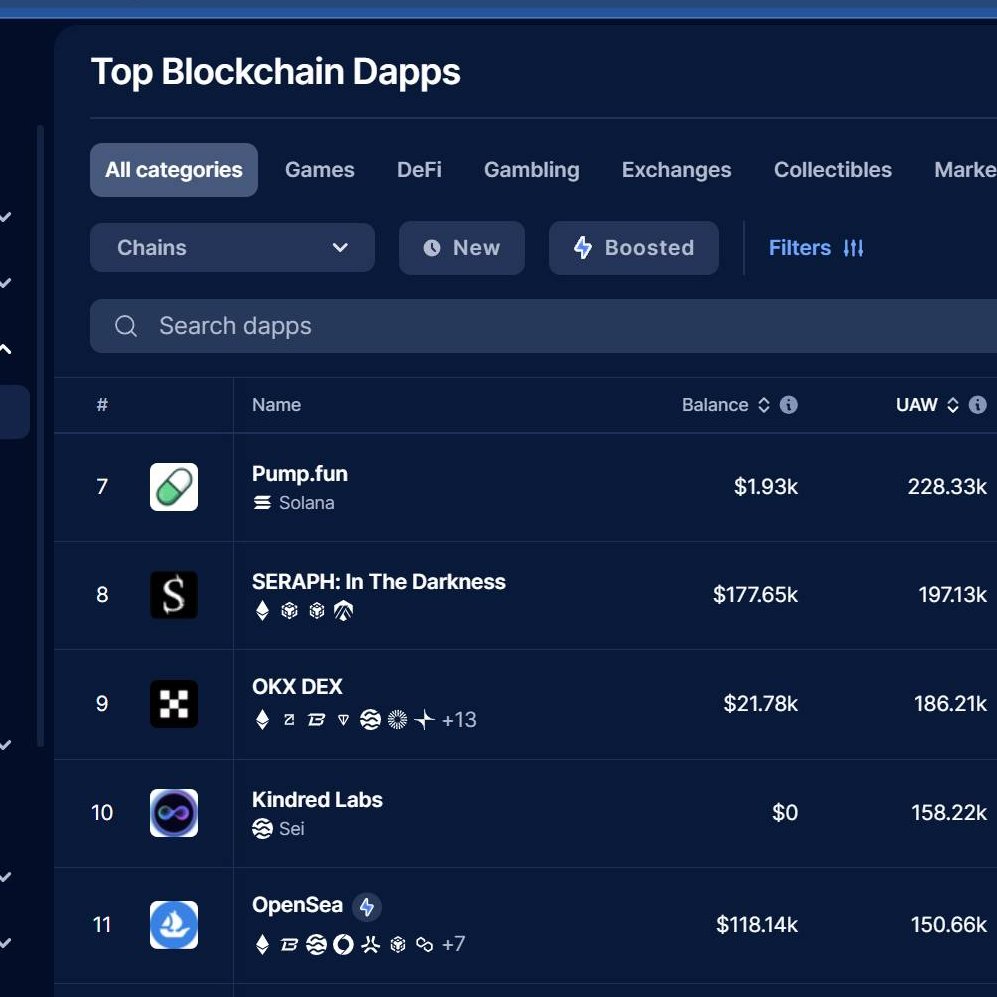Collapse the open sidebar section chevron
Screen dimensions: 997x997
coord(6,348)
